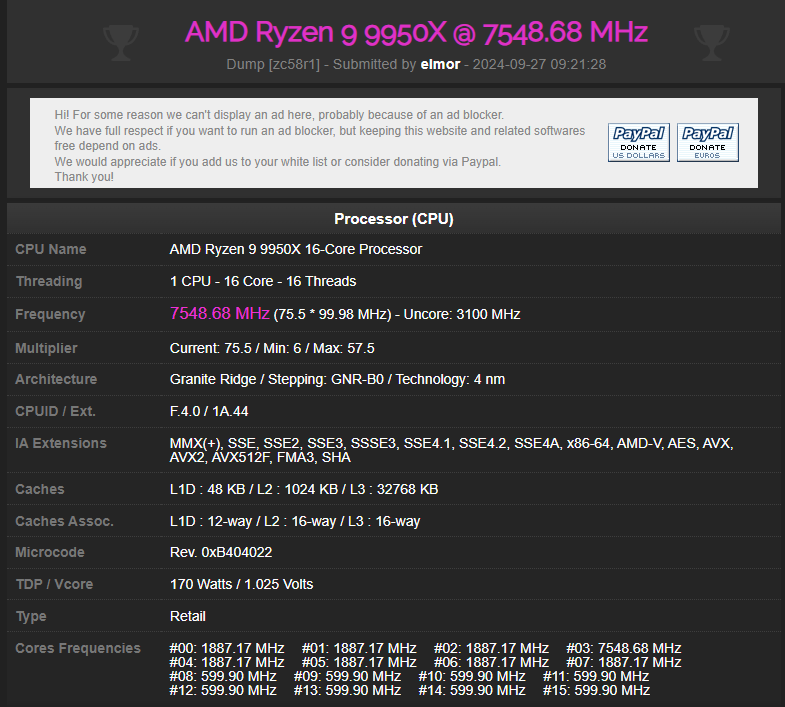Click the AMD Ryzen 9 9950X page title
The height and width of the screenshot is (707, 785).
[x=416, y=32]
